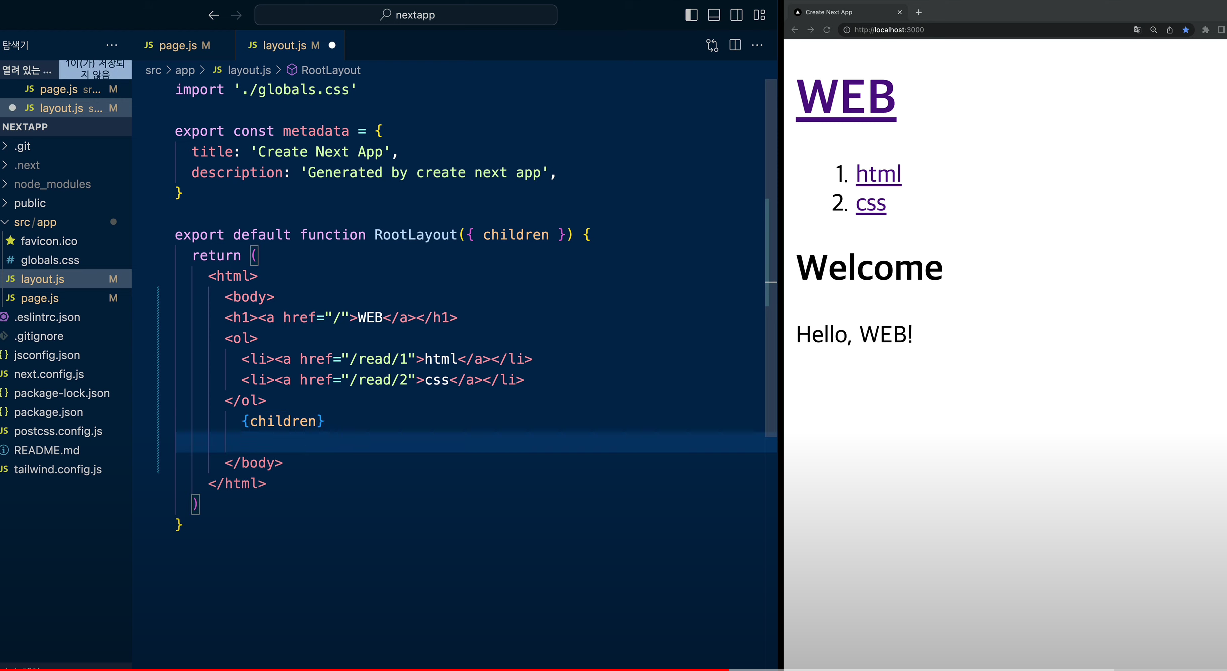Screen dimensions: 1227x671
Task: Open next.config.js in the file tree
Action: [66, 374]
